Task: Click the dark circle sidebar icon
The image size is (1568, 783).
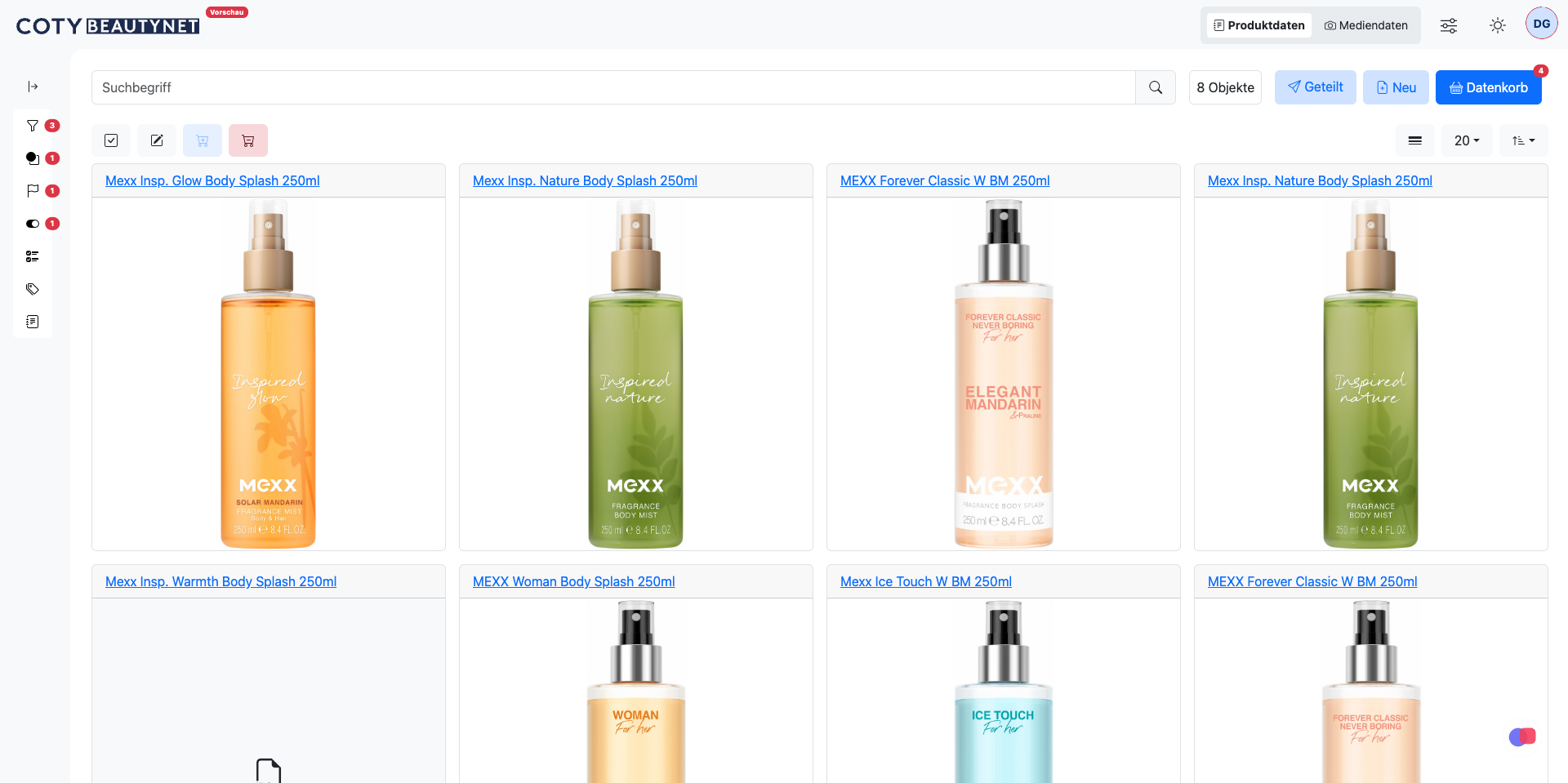Action: [x=33, y=158]
